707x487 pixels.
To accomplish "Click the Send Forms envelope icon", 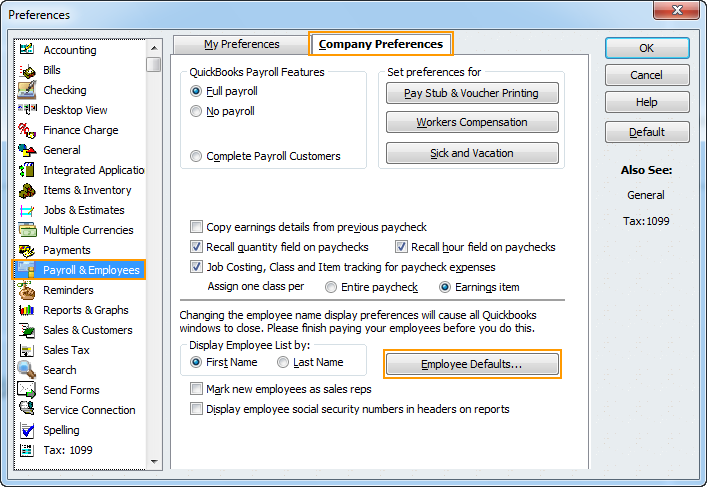I will [x=27, y=390].
